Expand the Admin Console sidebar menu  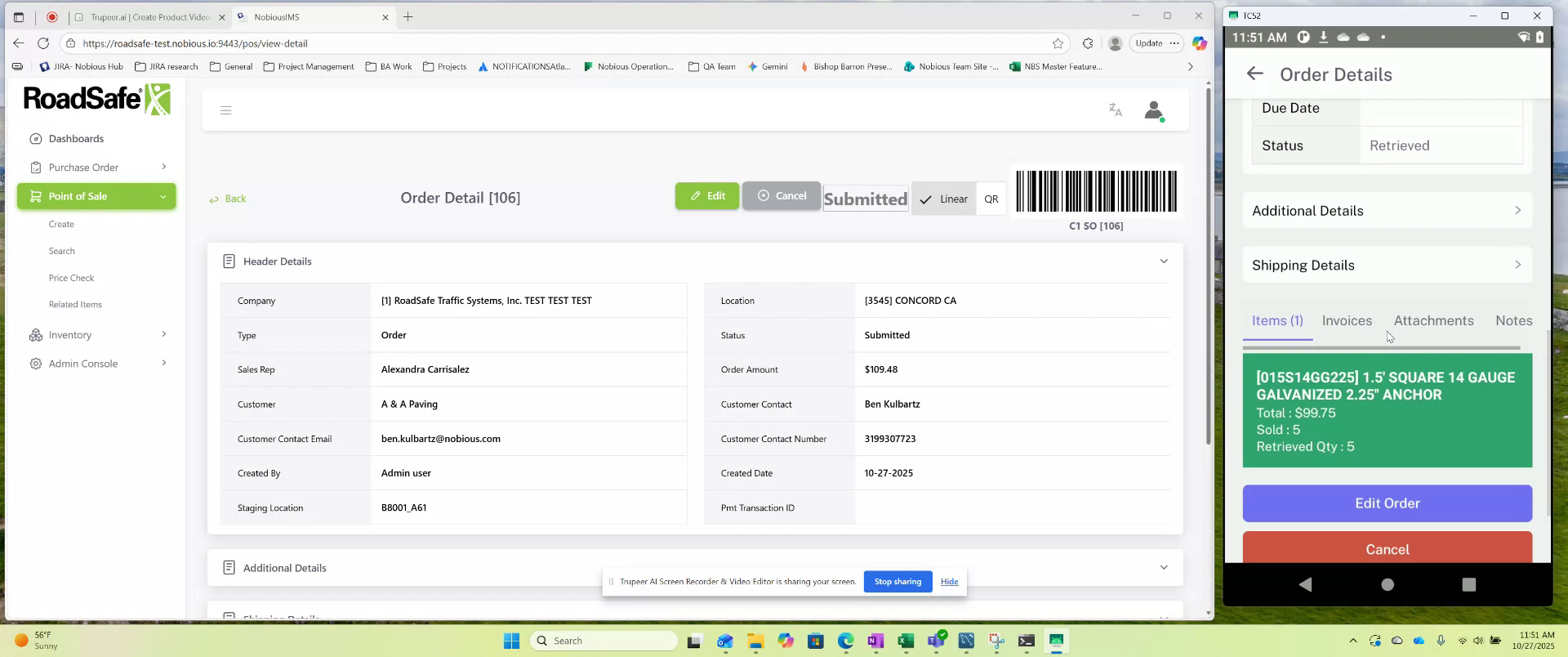tap(96, 364)
